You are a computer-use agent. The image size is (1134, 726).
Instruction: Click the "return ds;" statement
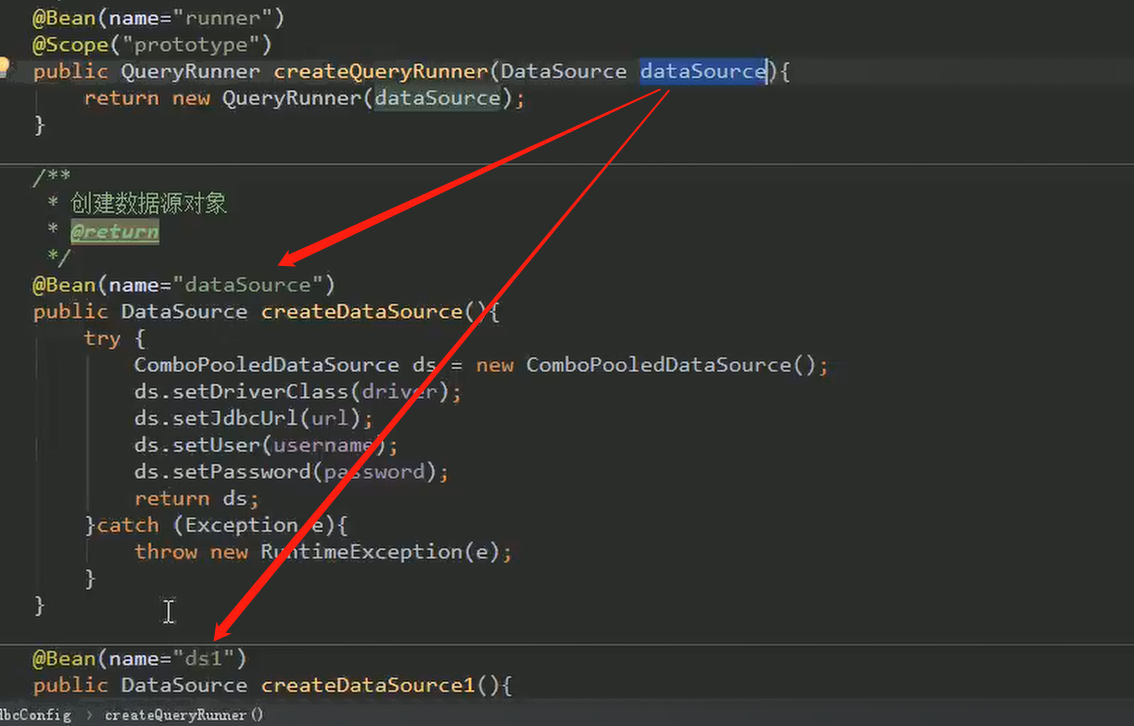[x=196, y=499]
